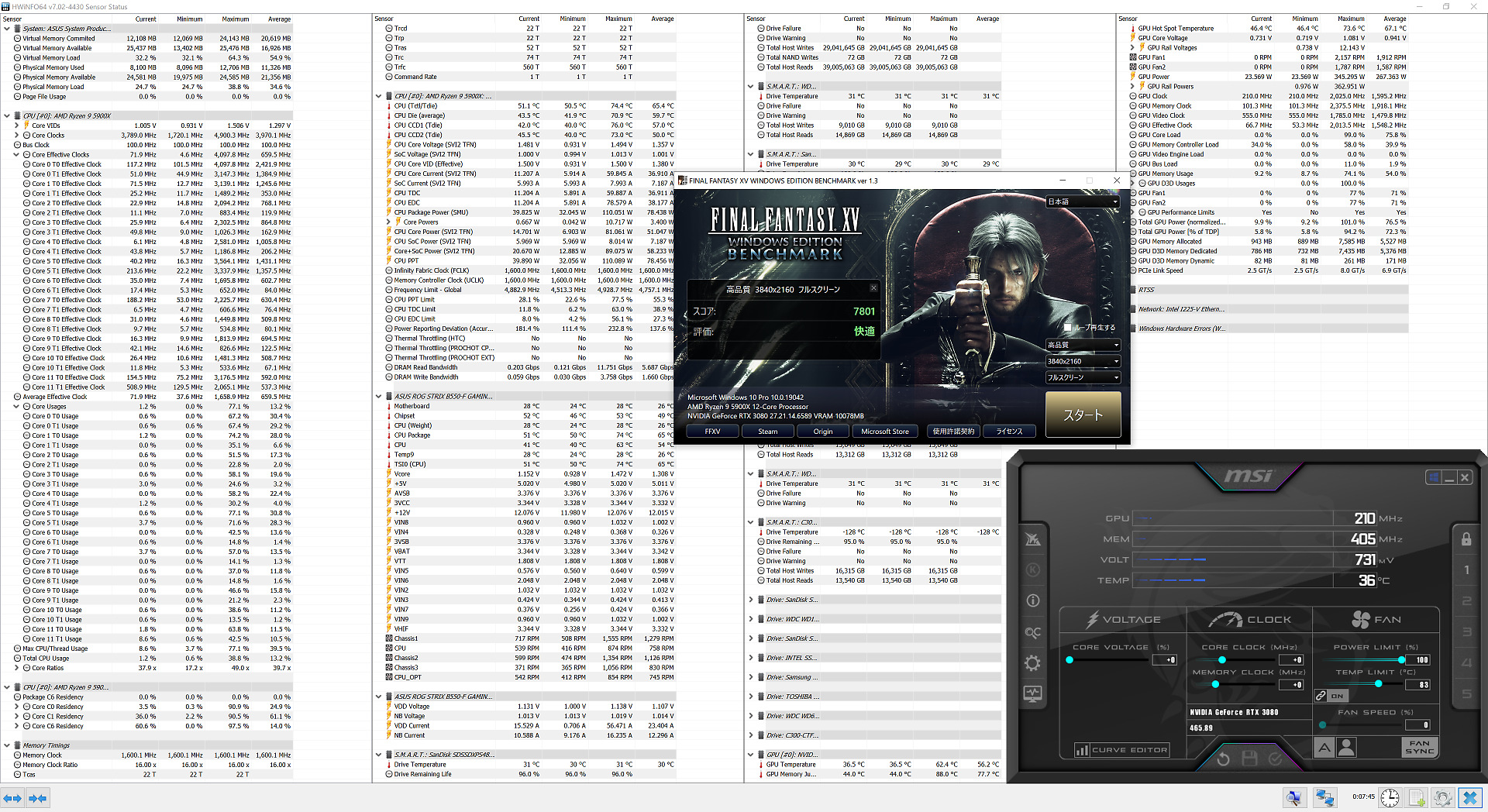Close the benchmark score result panel
This screenshot has width=1488, height=812.
(873, 288)
